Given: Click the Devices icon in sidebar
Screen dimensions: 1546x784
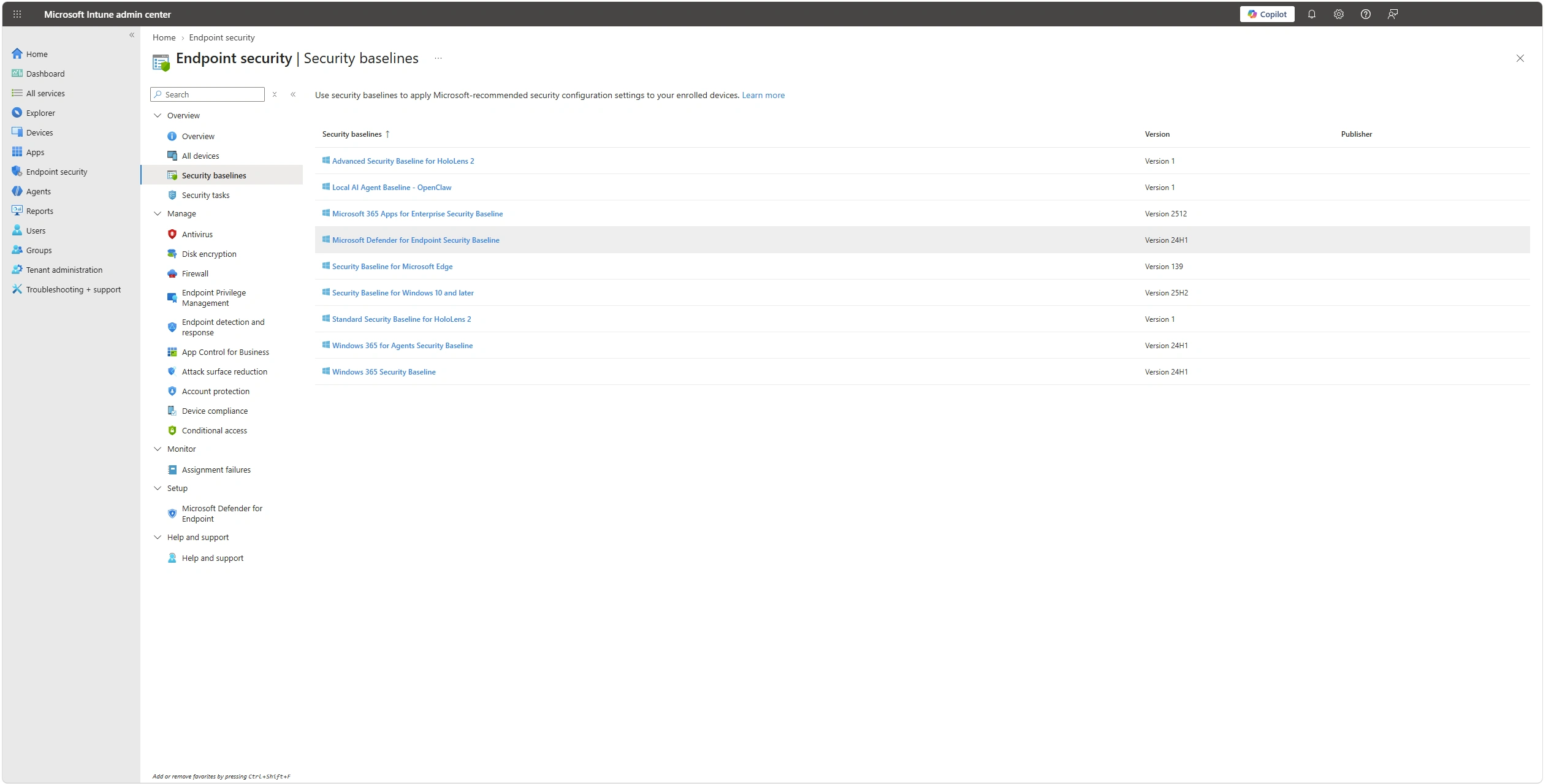Looking at the screenshot, I should pos(17,132).
